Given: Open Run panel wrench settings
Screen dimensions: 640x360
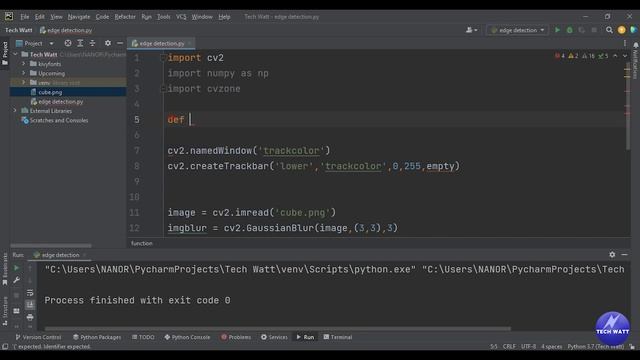Looking at the screenshot, I should pos(16,280).
